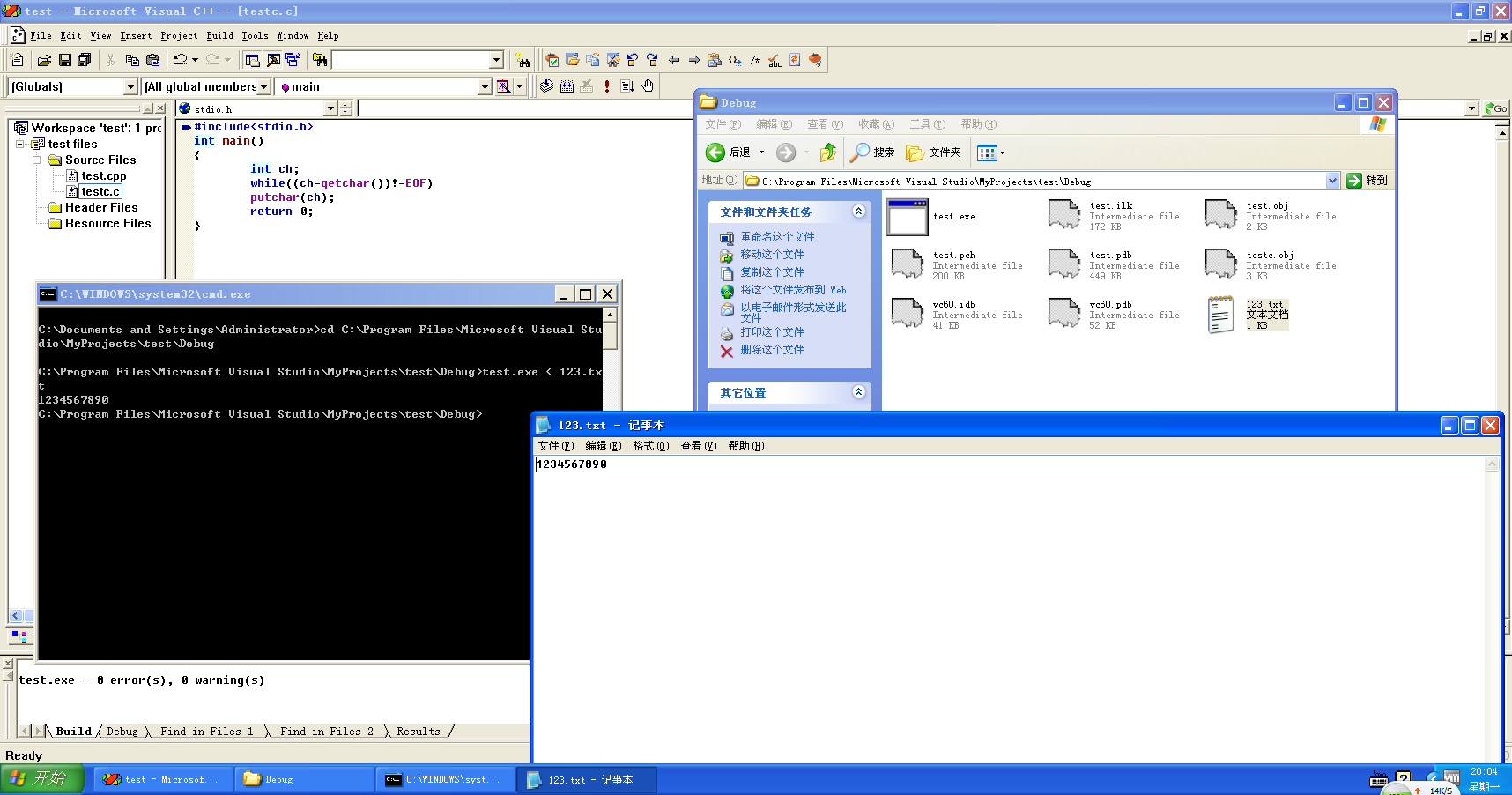
Task: Click the 转到 go button beside address bar
Action: point(1367,181)
